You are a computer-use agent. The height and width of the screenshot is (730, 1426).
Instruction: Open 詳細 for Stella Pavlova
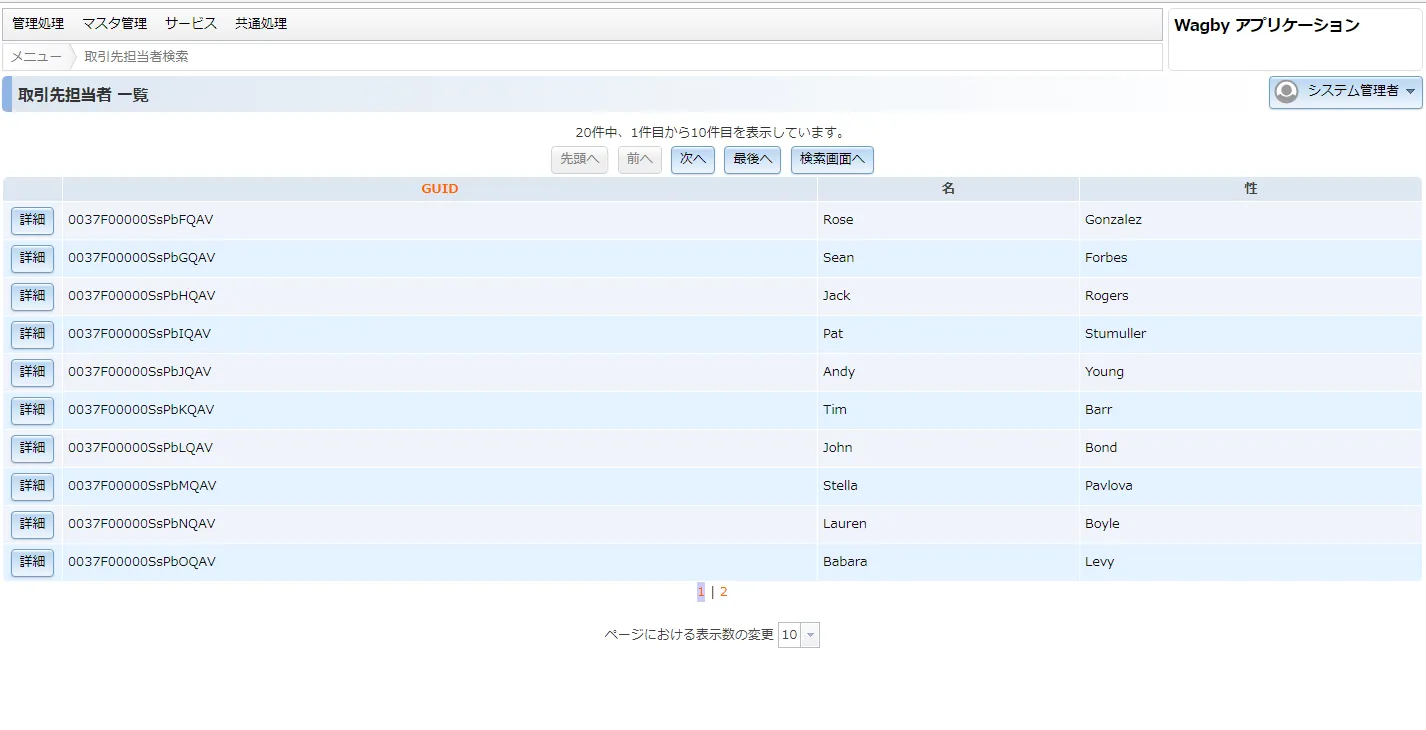click(x=32, y=486)
